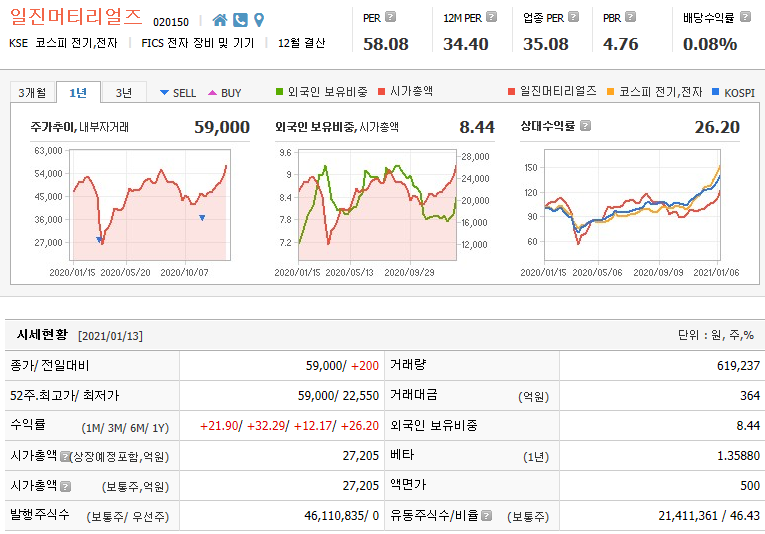Switch to the 3년 chart tab
The height and width of the screenshot is (534, 765).
click(x=124, y=92)
